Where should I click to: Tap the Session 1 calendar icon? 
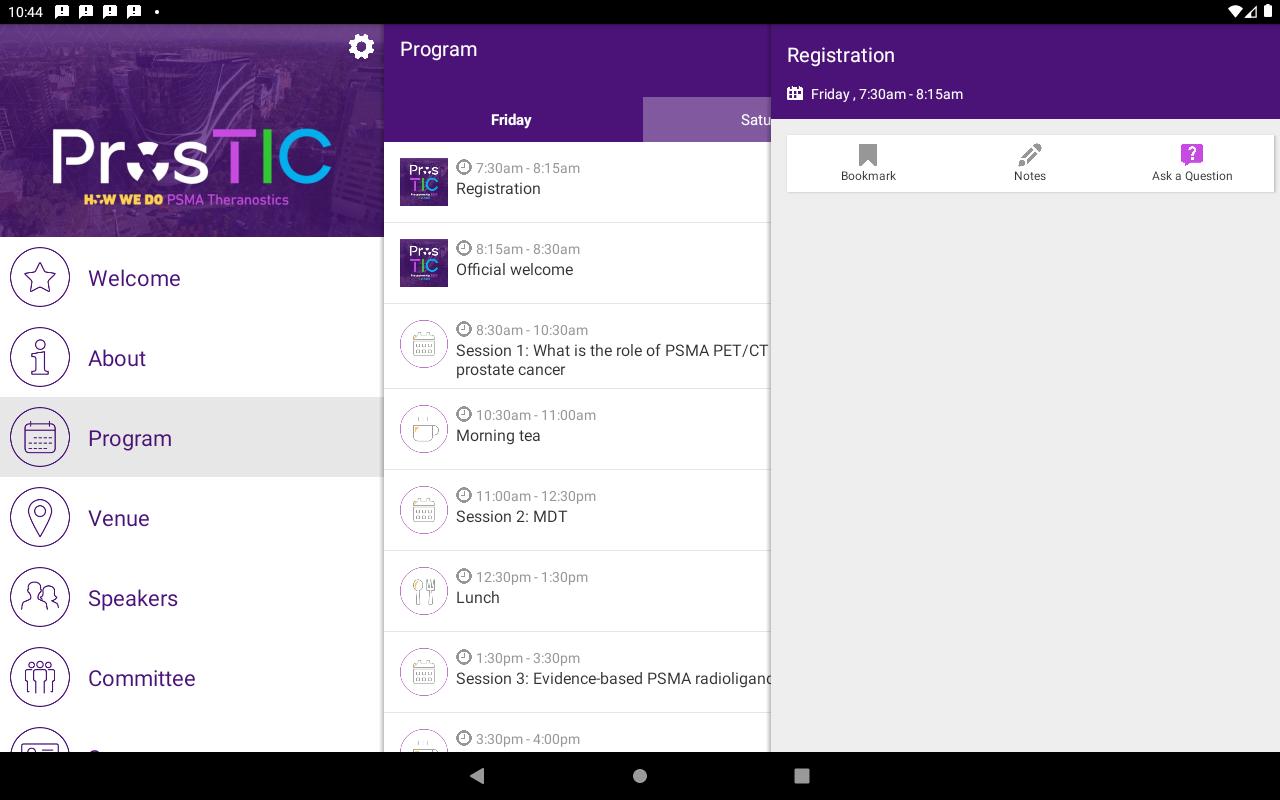click(424, 344)
